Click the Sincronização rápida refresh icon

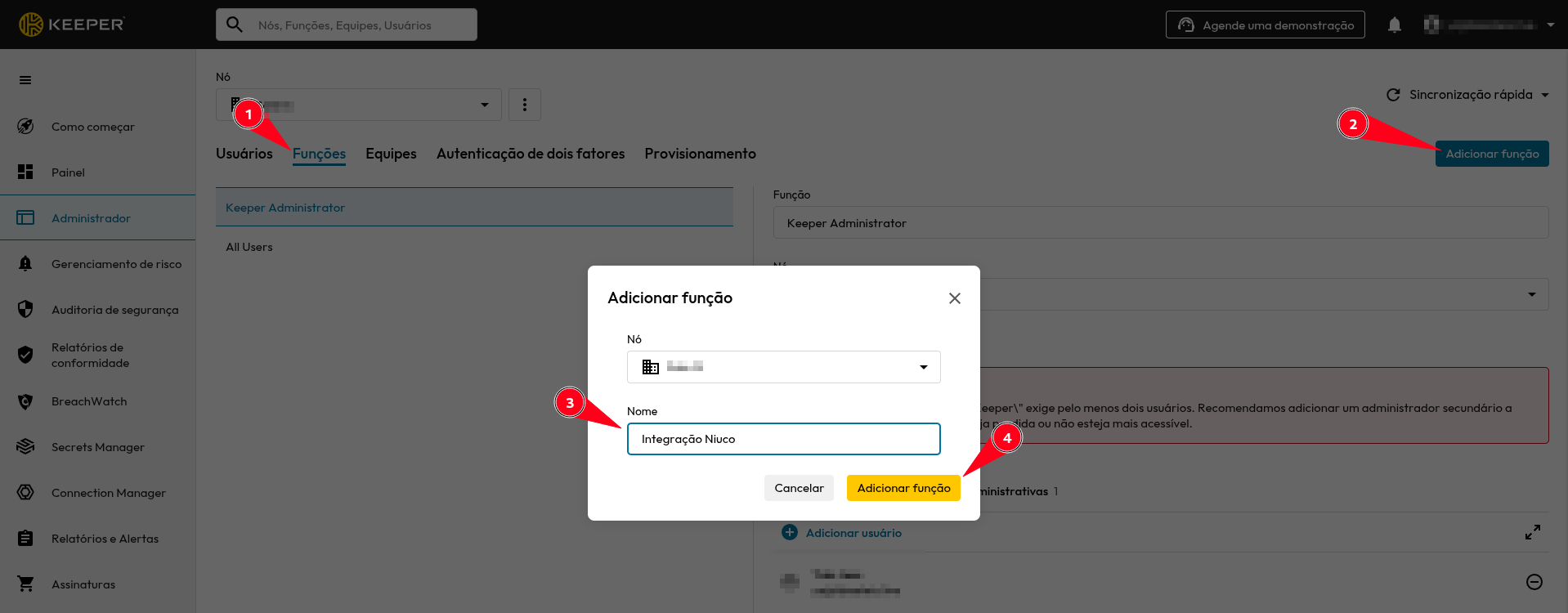(x=1393, y=95)
